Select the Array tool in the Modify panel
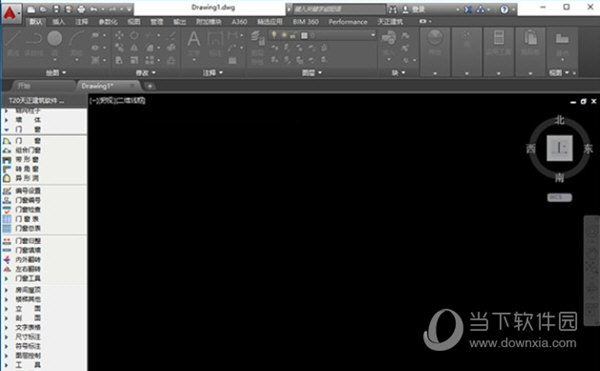 [150, 60]
